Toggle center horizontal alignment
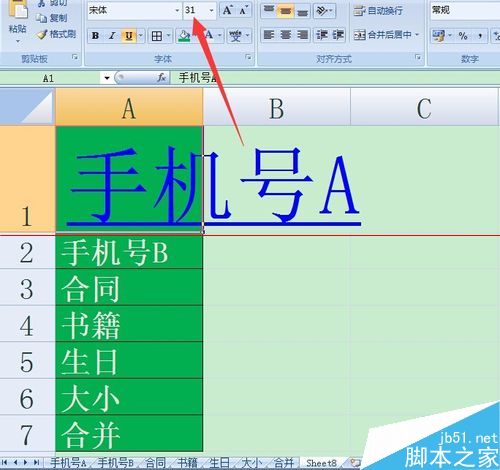This screenshot has width=500, height=470. click(286, 35)
